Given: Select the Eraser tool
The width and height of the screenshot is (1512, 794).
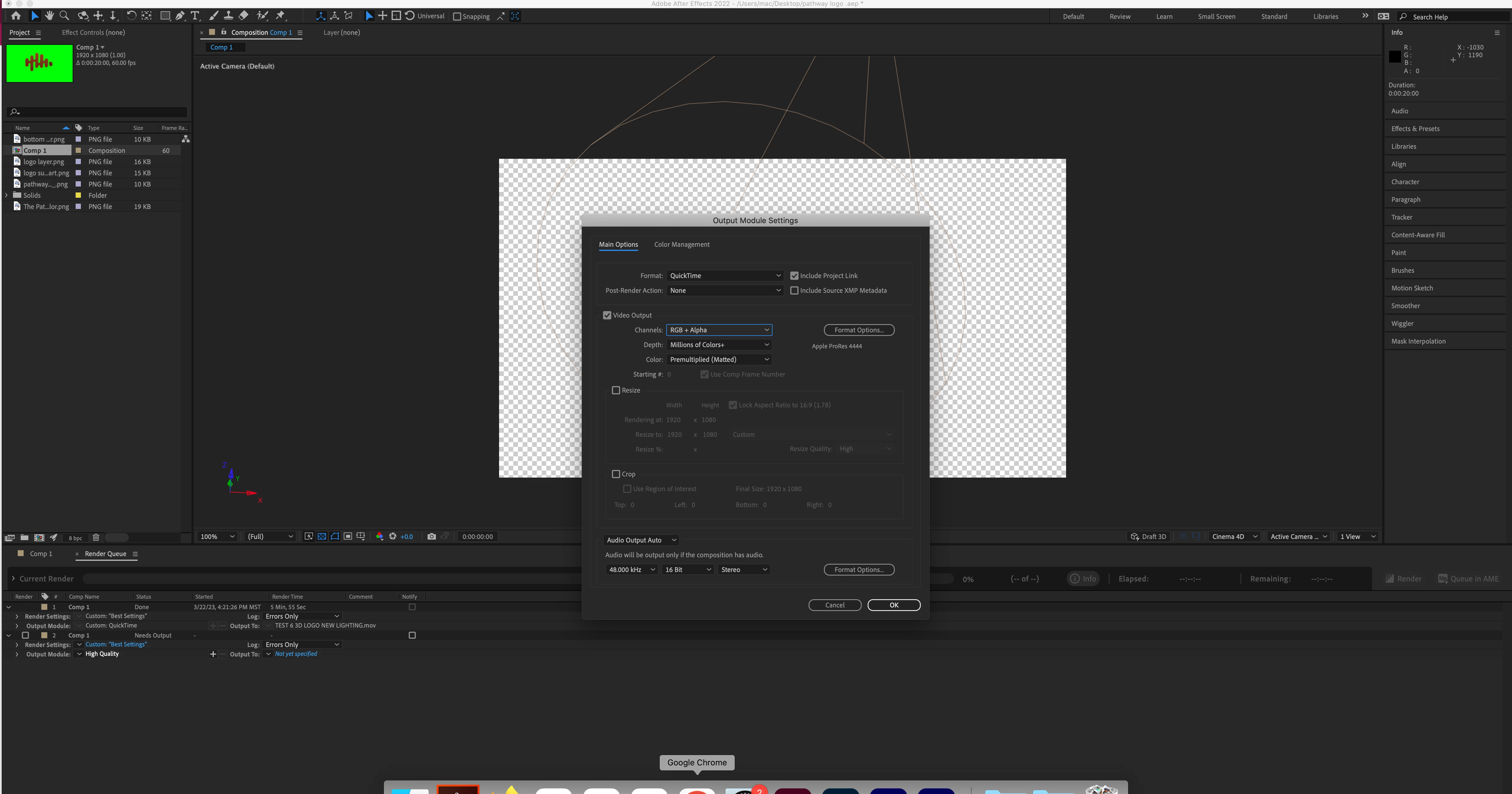Looking at the screenshot, I should coord(244,16).
